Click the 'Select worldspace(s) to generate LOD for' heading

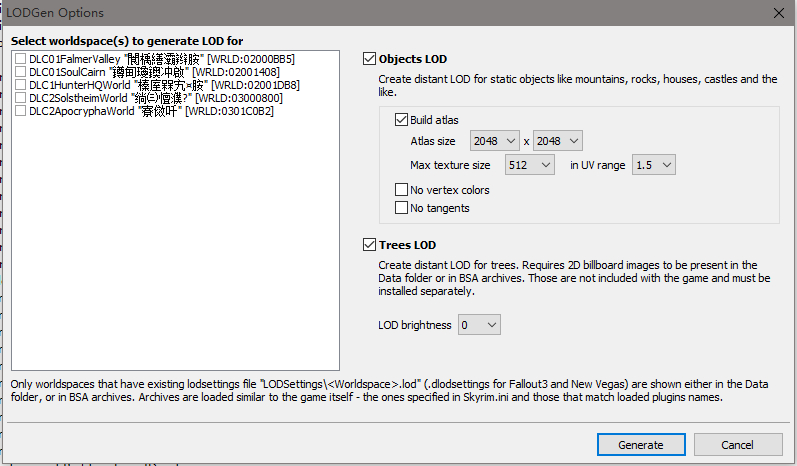[127, 41]
